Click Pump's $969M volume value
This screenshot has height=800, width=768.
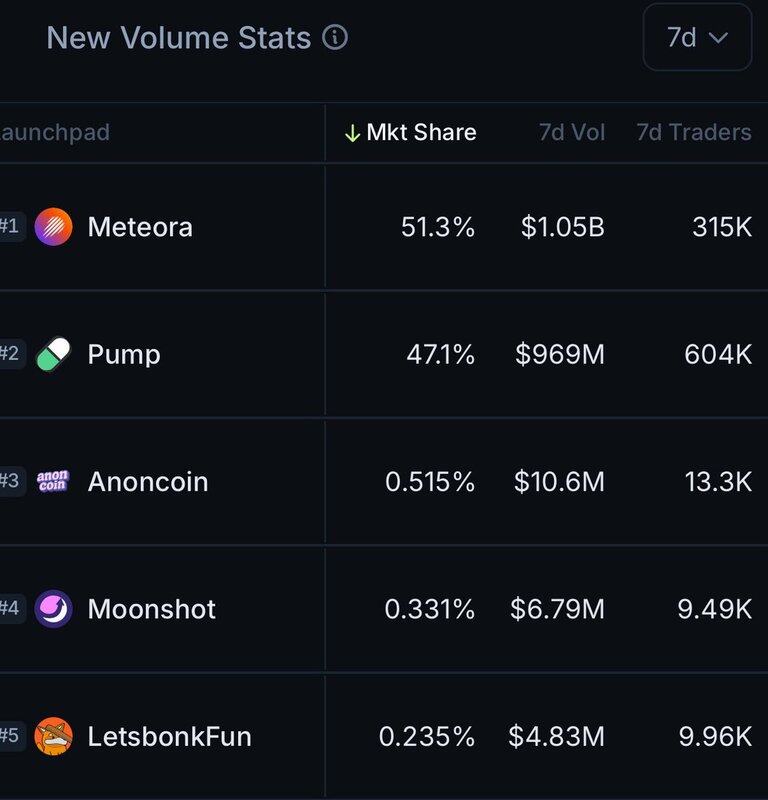(x=560, y=354)
